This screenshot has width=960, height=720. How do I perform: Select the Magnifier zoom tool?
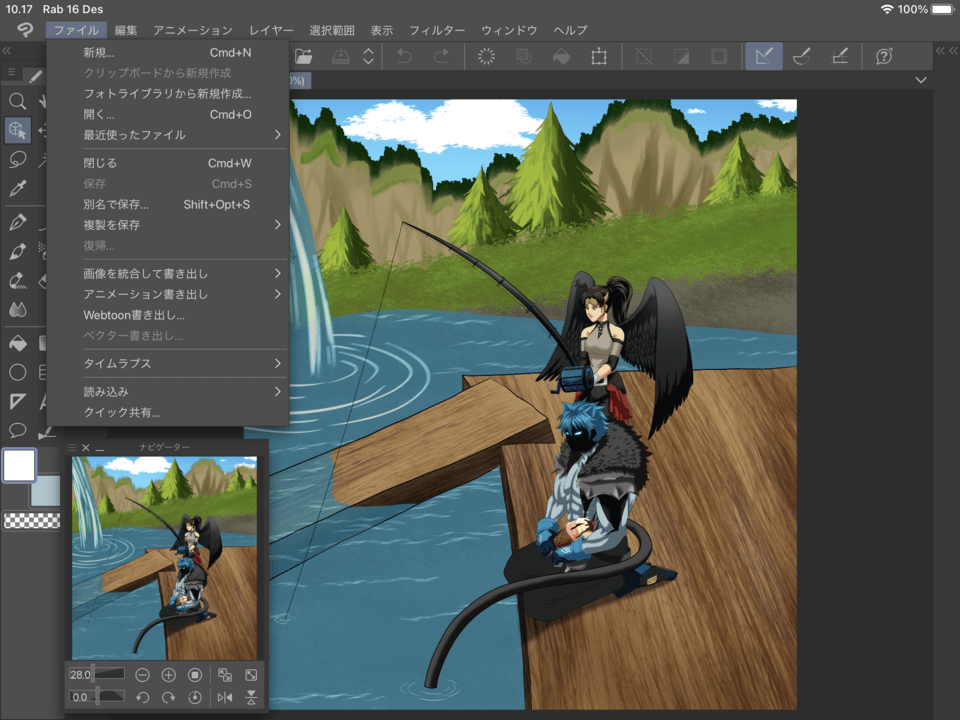(x=17, y=101)
